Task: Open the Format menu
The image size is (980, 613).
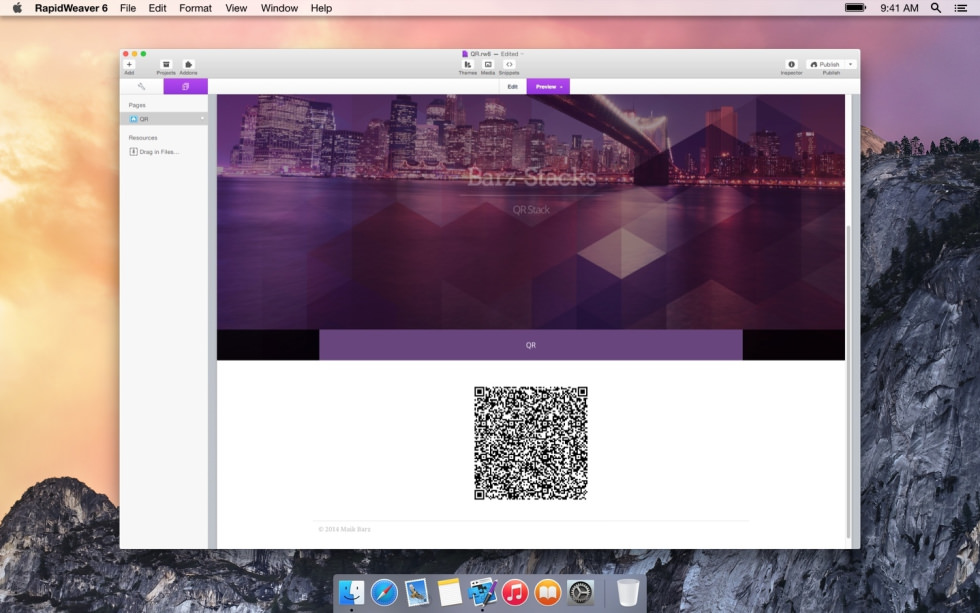Action: tap(196, 8)
